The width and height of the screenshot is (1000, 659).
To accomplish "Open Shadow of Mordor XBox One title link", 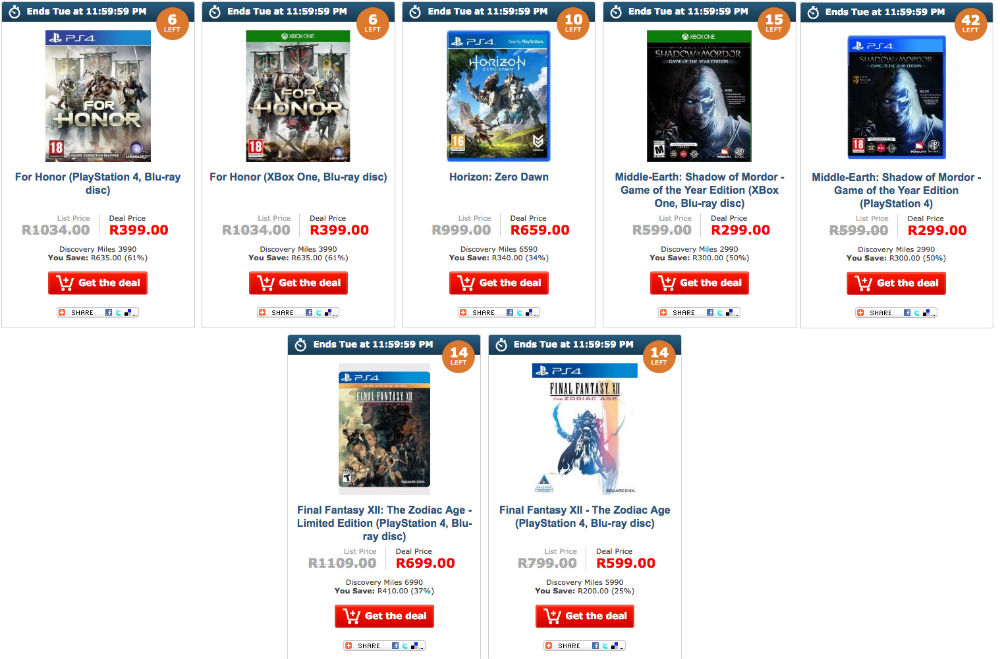I will coord(700,190).
